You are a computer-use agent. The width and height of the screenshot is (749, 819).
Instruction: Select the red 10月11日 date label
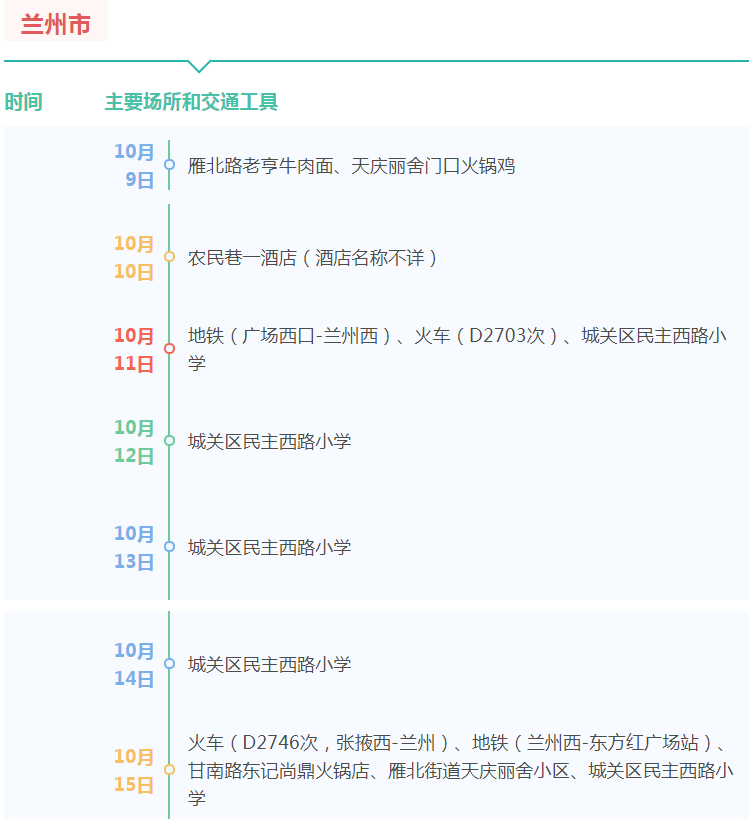click(x=134, y=349)
